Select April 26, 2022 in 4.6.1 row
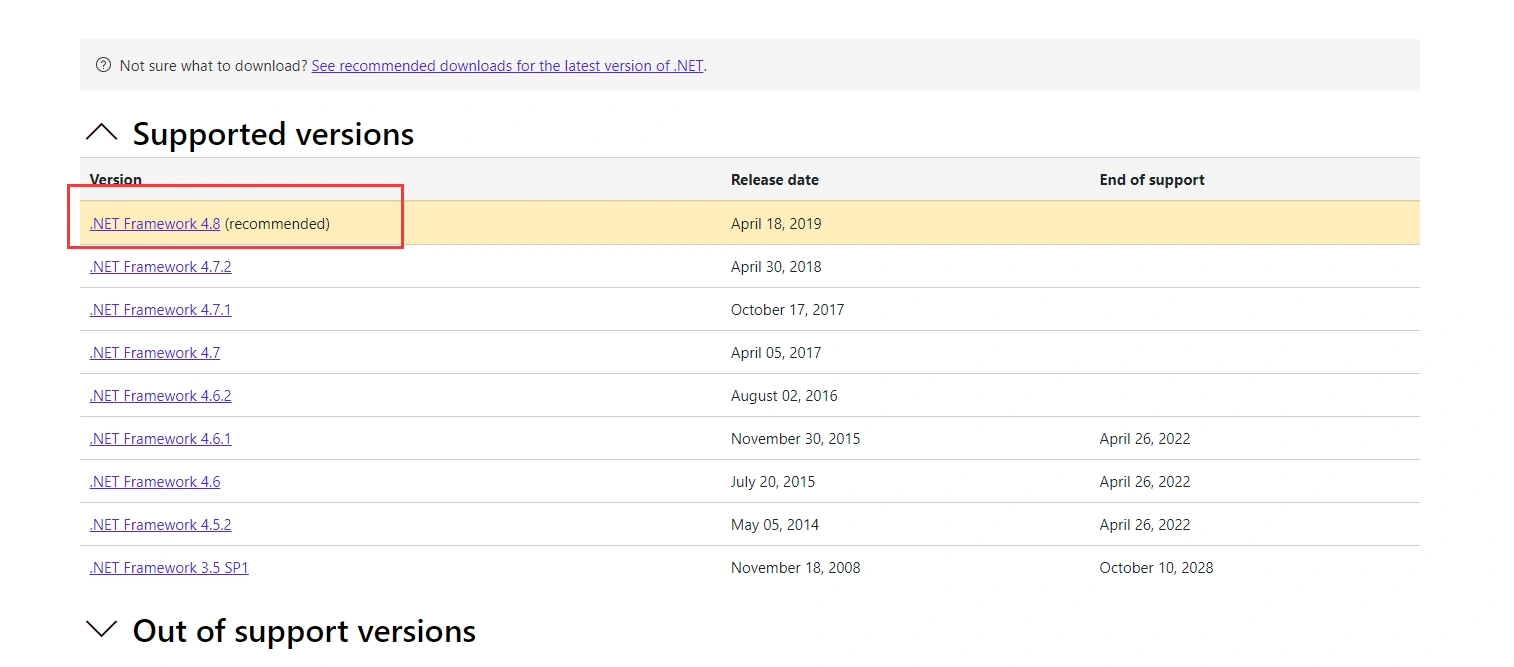Screen dimensions: 1514x667 pyautogui.click(x=1145, y=439)
